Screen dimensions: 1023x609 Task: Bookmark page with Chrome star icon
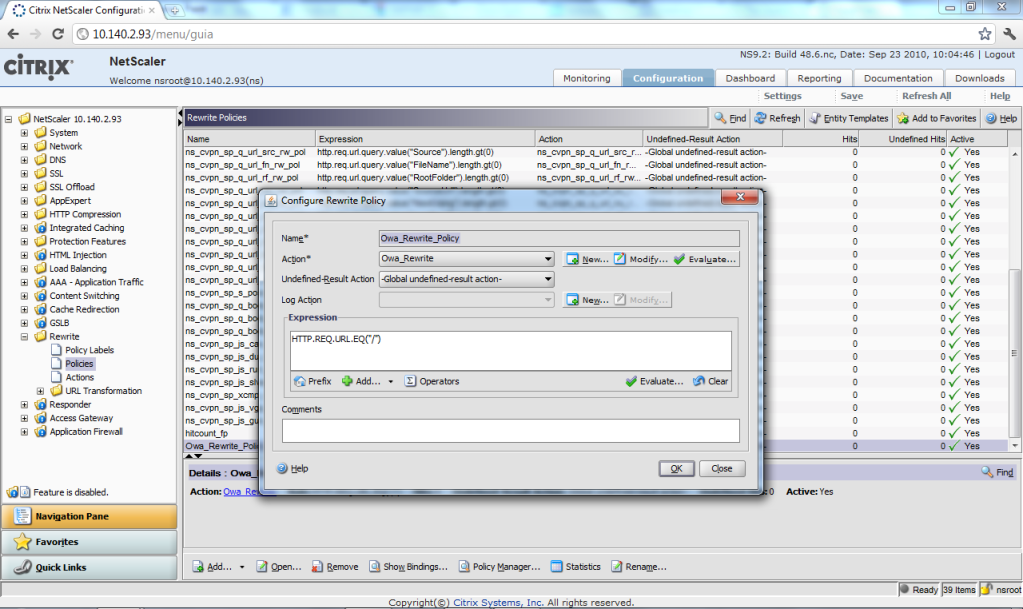pyautogui.click(x=985, y=34)
